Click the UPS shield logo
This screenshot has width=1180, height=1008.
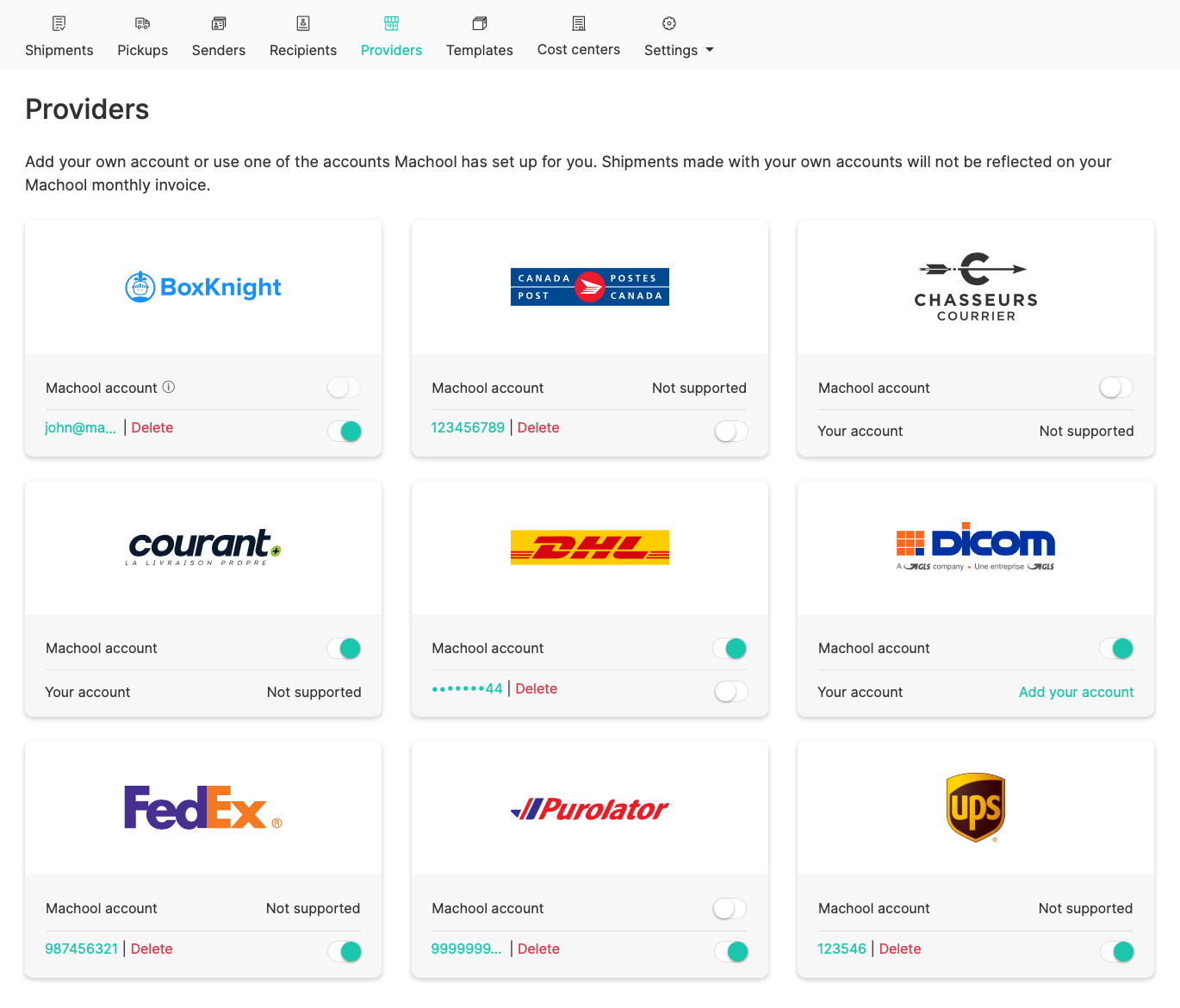coord(976,807)
